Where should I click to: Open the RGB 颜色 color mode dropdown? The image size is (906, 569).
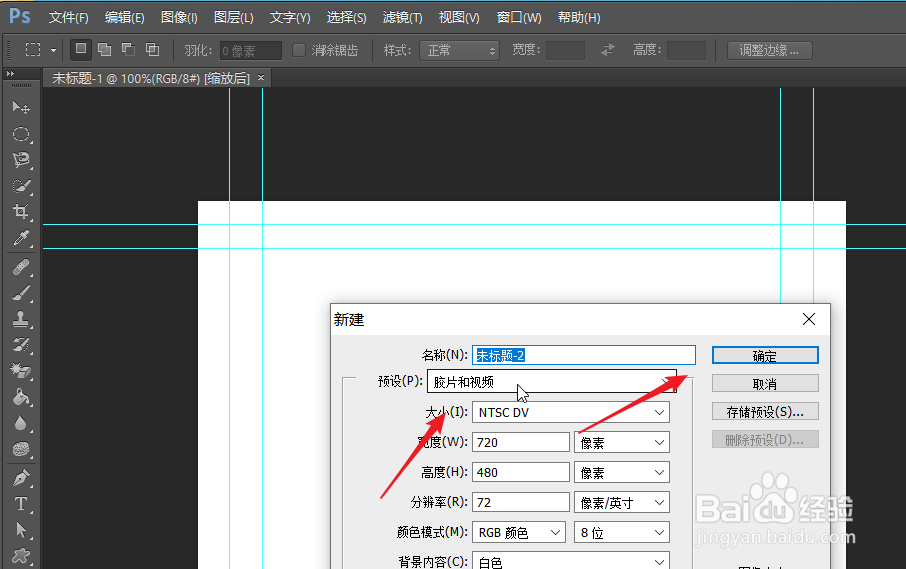point(519,533)
